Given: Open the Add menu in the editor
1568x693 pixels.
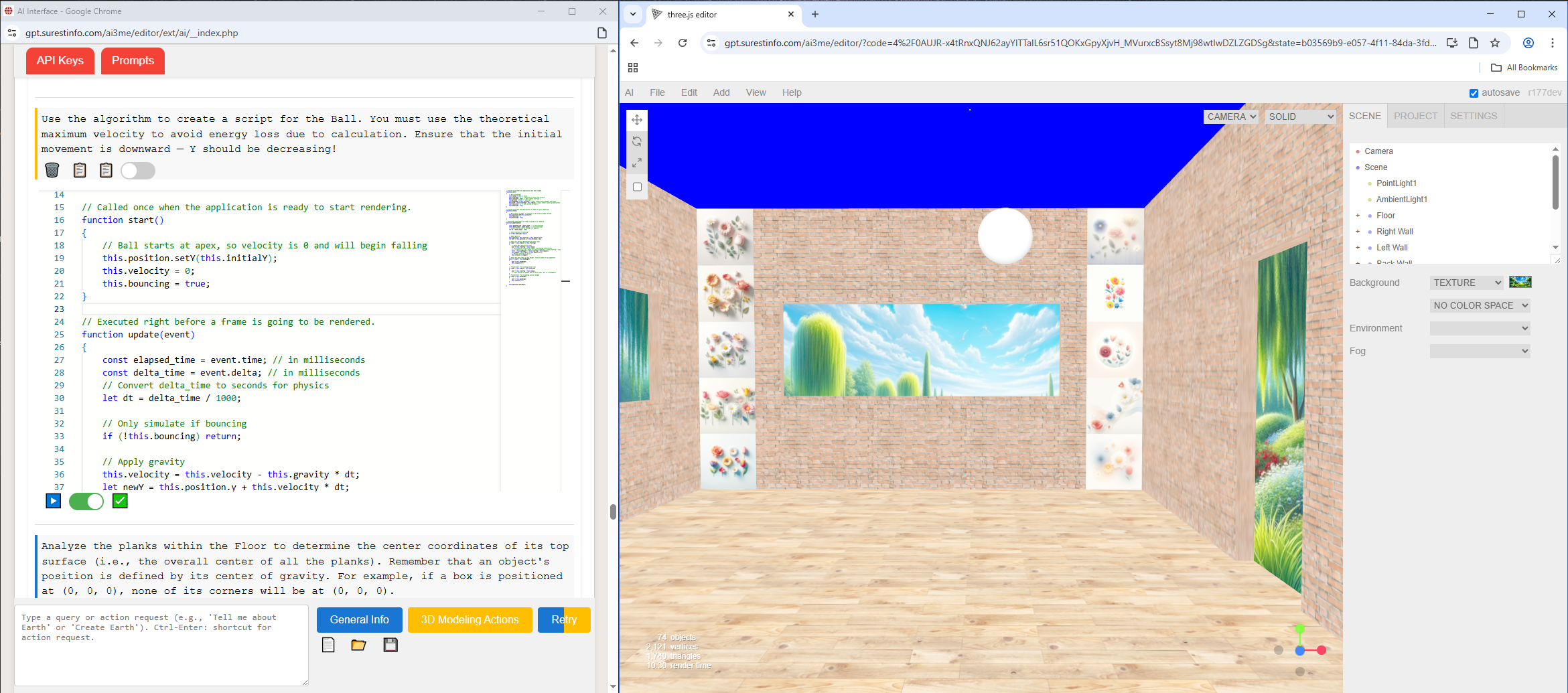Looking at the screenshot, I should [x=721, y=92].
